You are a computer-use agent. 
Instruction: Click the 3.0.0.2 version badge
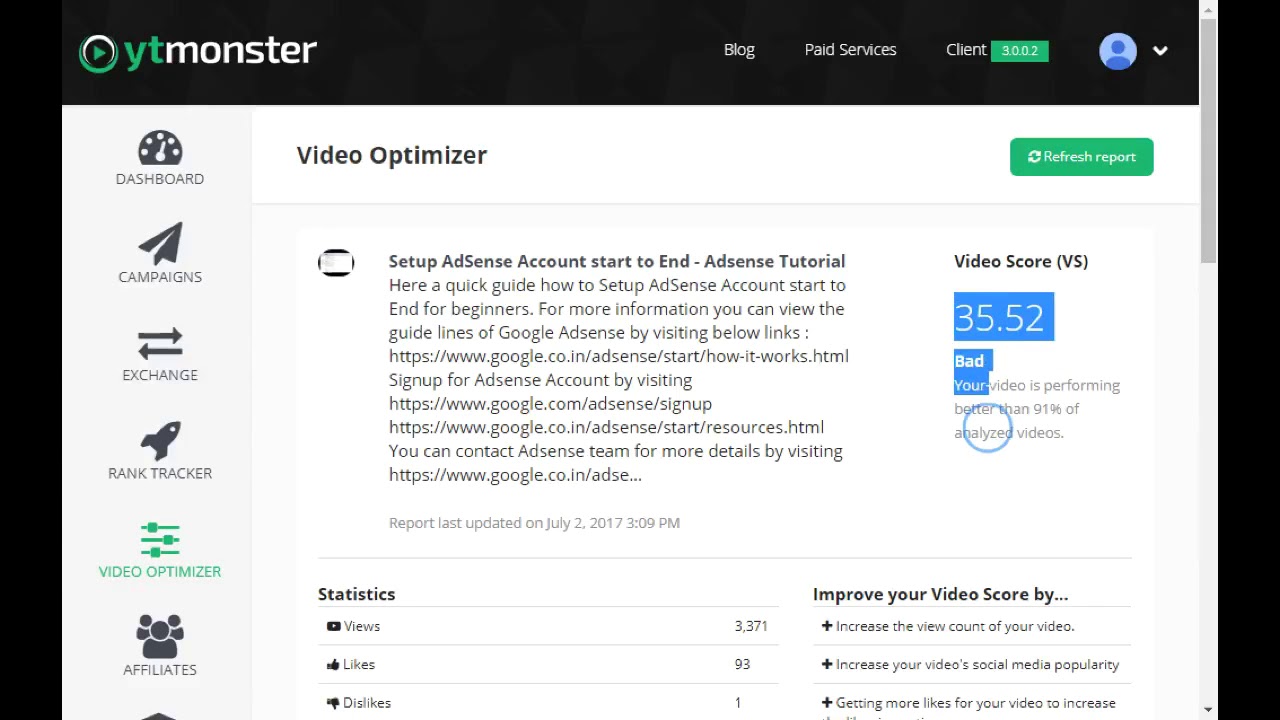1020,51
